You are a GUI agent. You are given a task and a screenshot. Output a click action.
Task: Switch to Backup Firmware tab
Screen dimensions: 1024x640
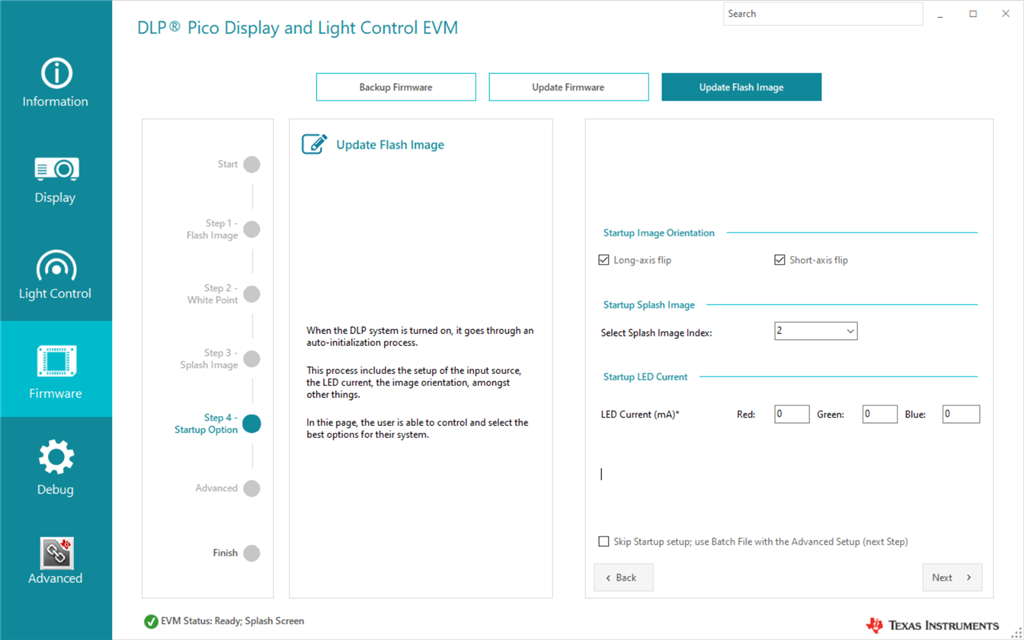coord(396,87)
